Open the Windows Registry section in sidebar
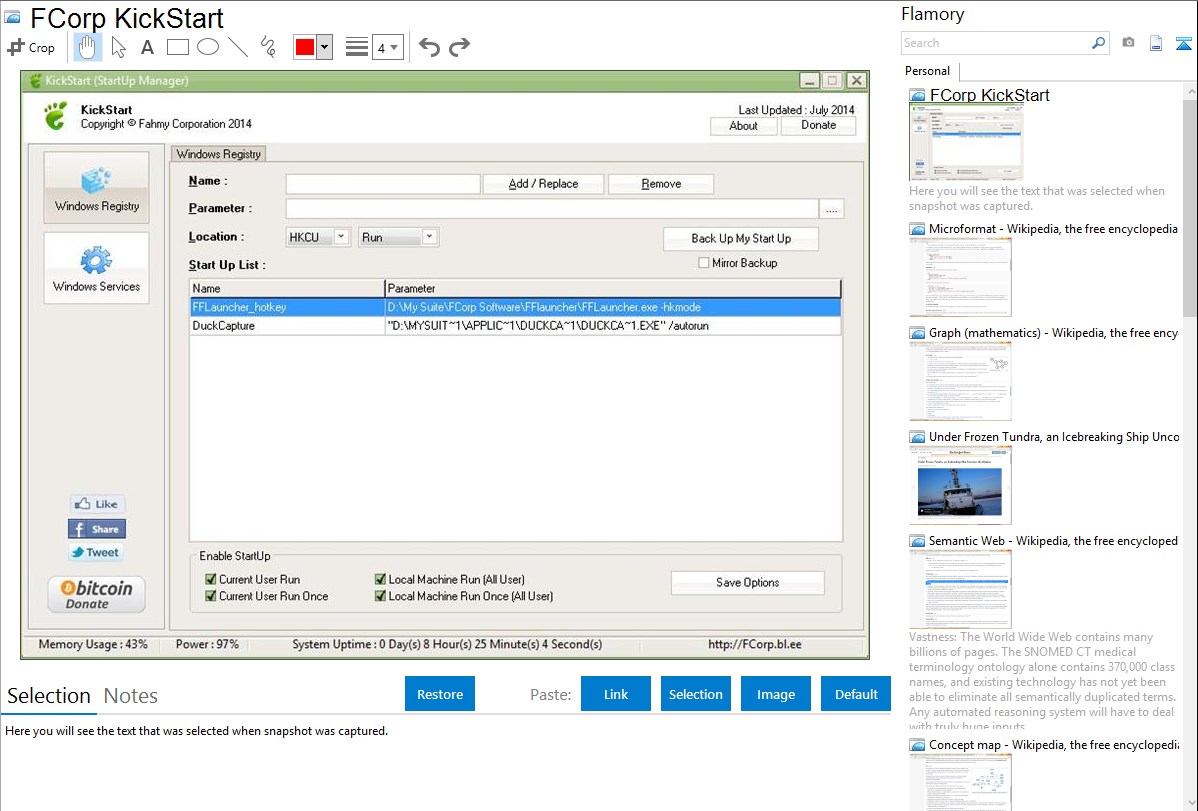 pos(96,187)
